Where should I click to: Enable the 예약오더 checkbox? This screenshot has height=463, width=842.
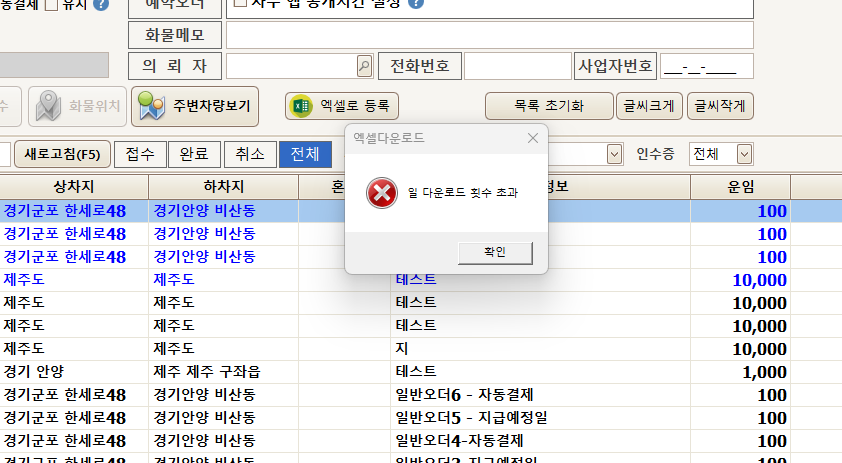(x=239, y=4)
